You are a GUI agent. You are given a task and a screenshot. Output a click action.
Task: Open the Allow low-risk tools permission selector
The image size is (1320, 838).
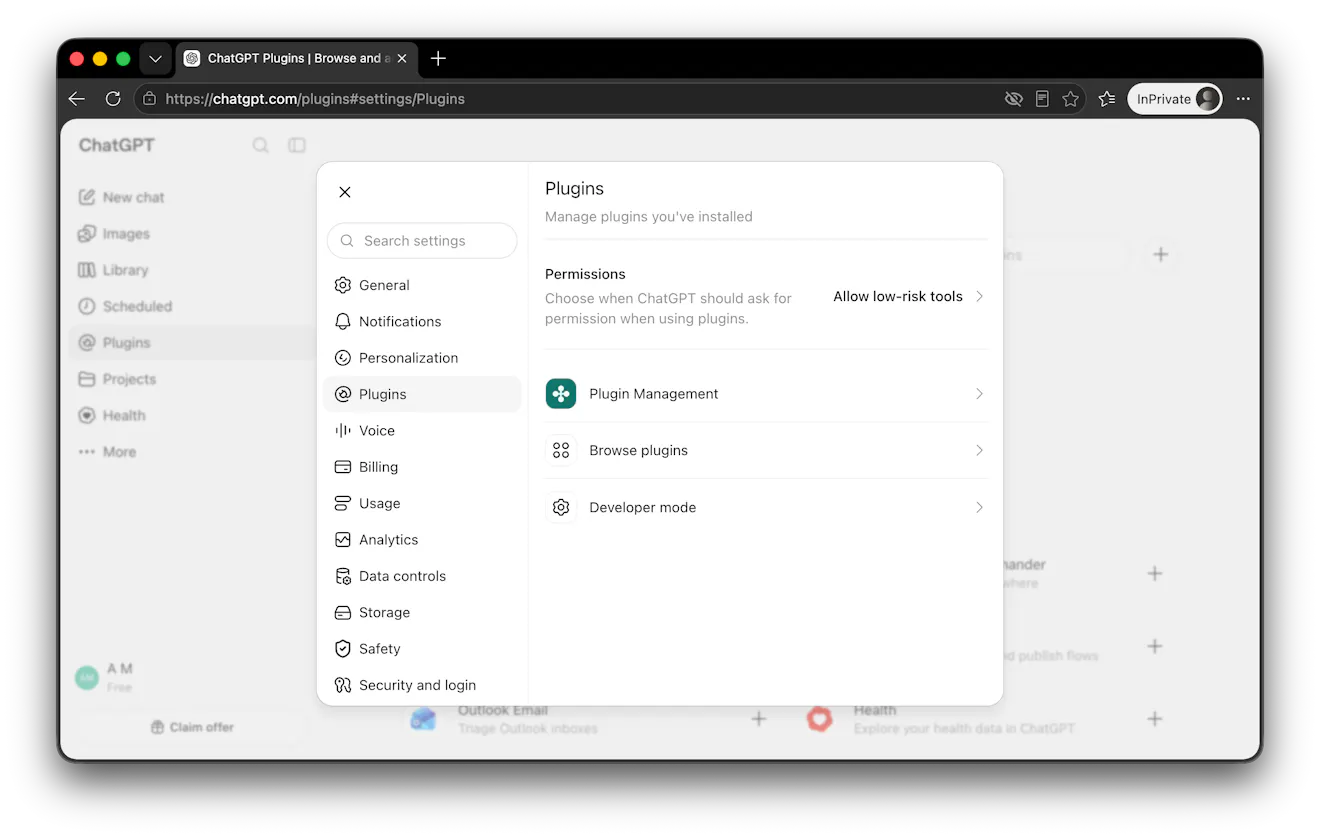pyautogui.click(x=908, y=296)
